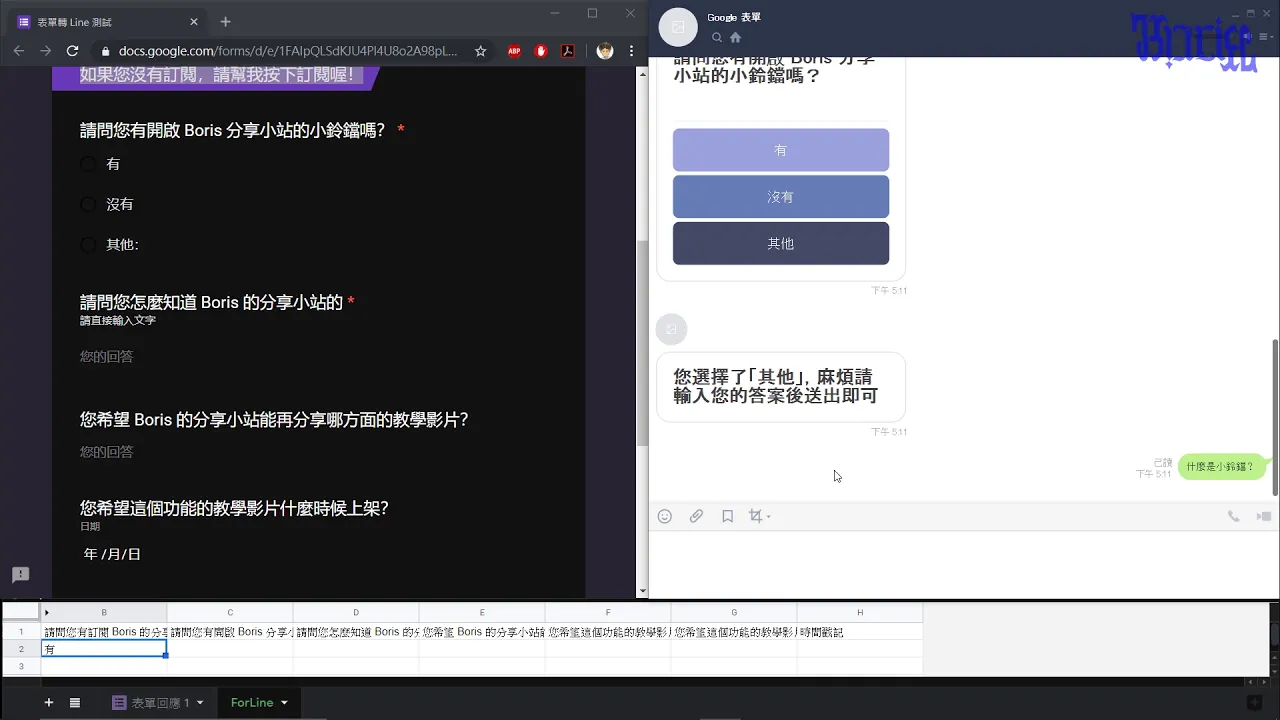Screen dimensions: 1280x720
Task: Open the ABP Adblock Plus extension
Action: pos(514,51)
